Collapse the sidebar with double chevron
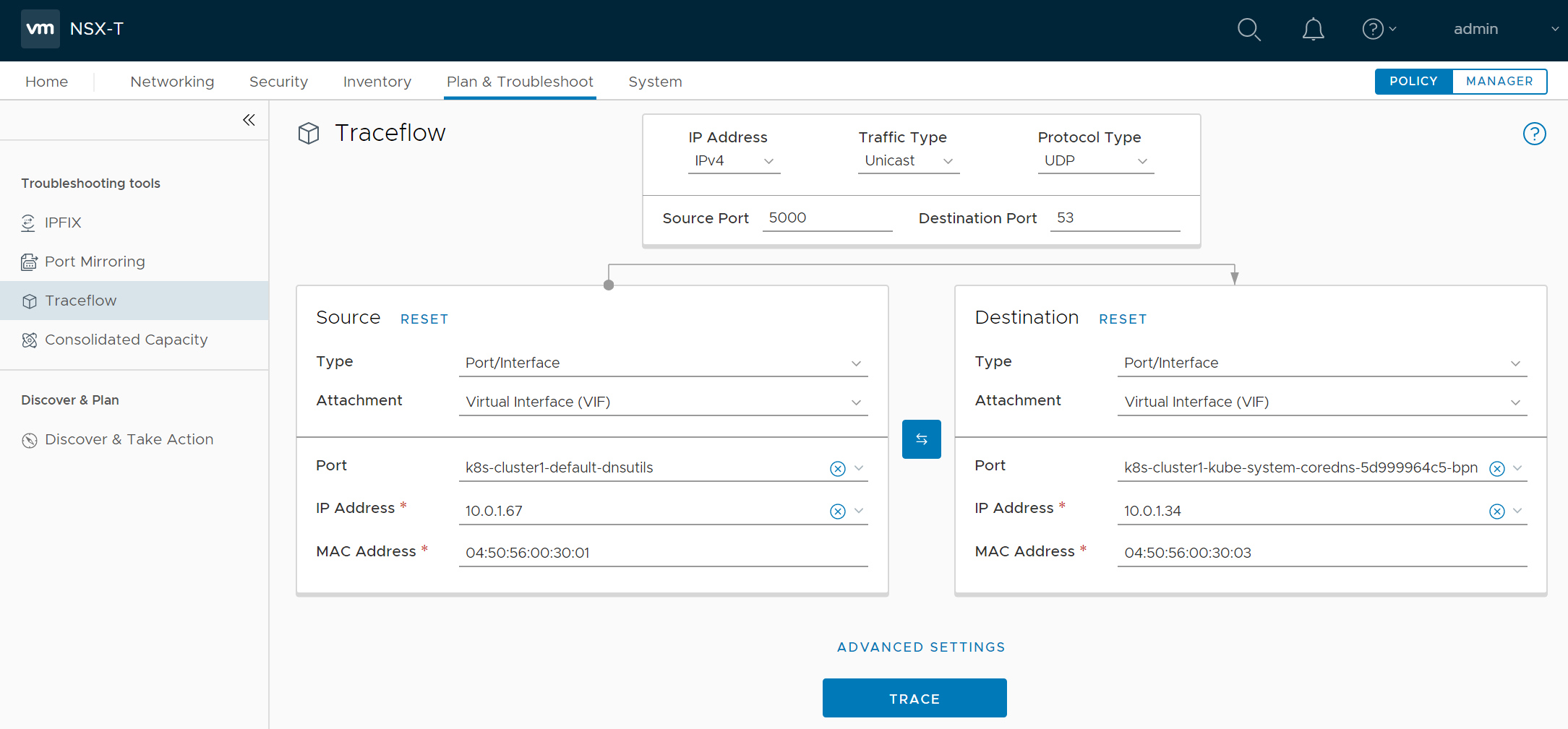 [x=249, y=120]
